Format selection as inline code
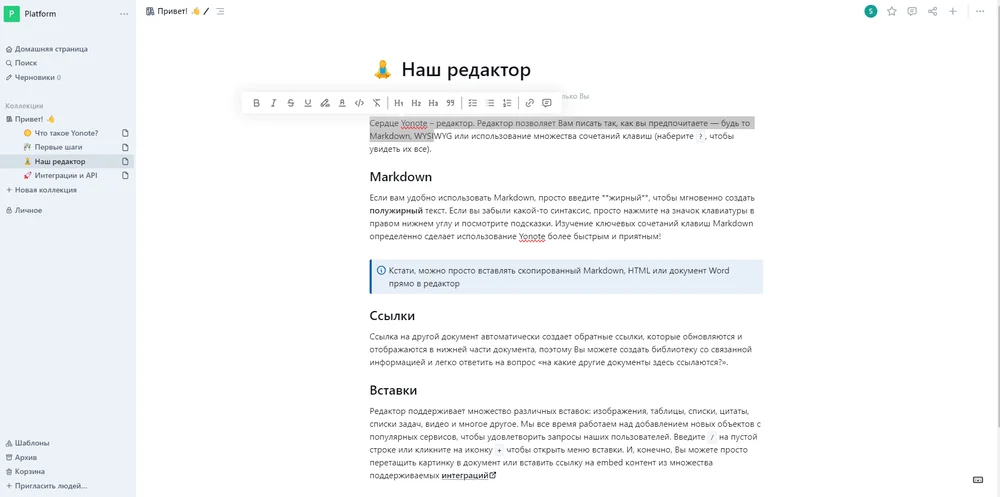The width and height of the screenshot is (1000, 497). [x=359, y=103]
